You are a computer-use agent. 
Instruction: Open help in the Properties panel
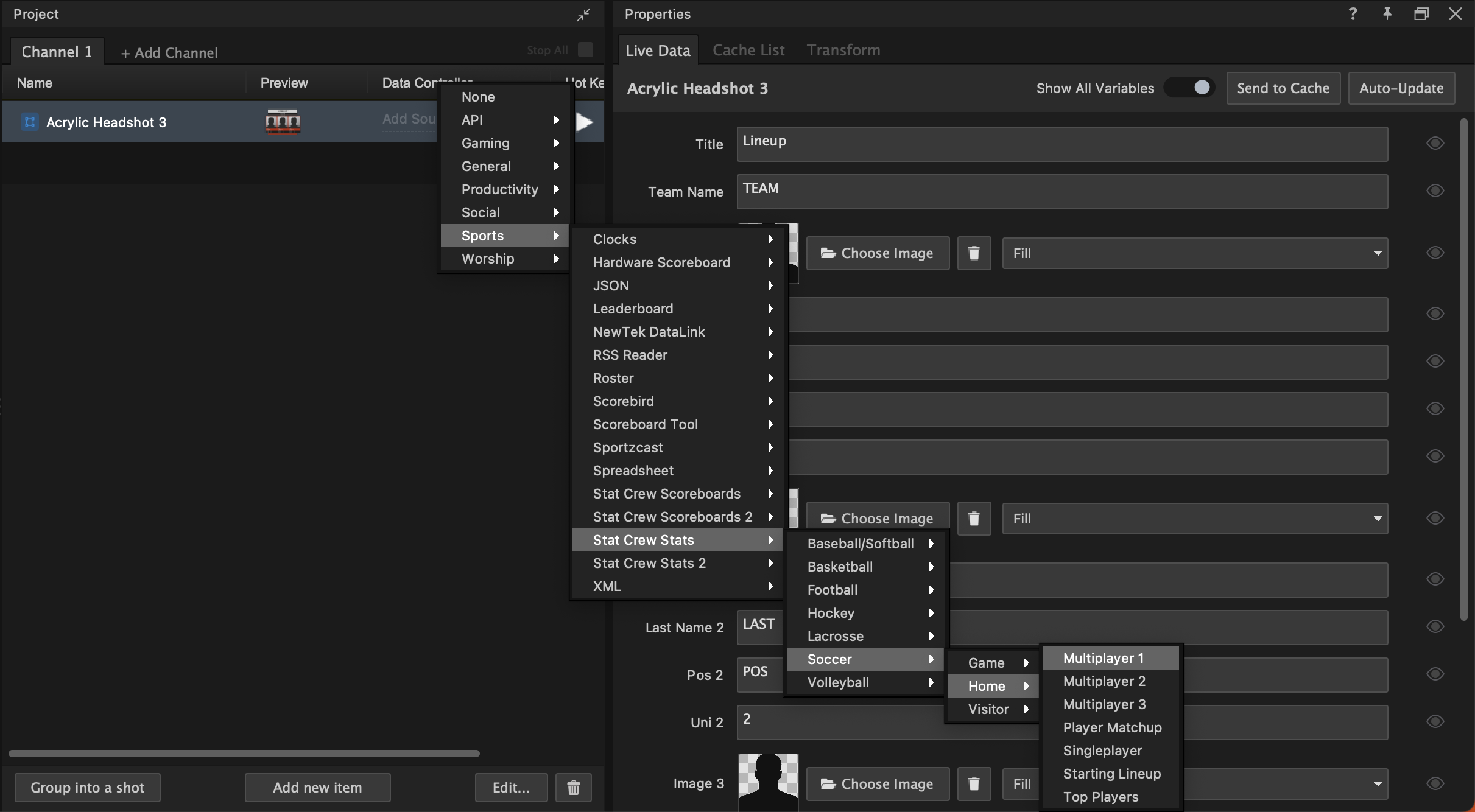[1352, 13]
